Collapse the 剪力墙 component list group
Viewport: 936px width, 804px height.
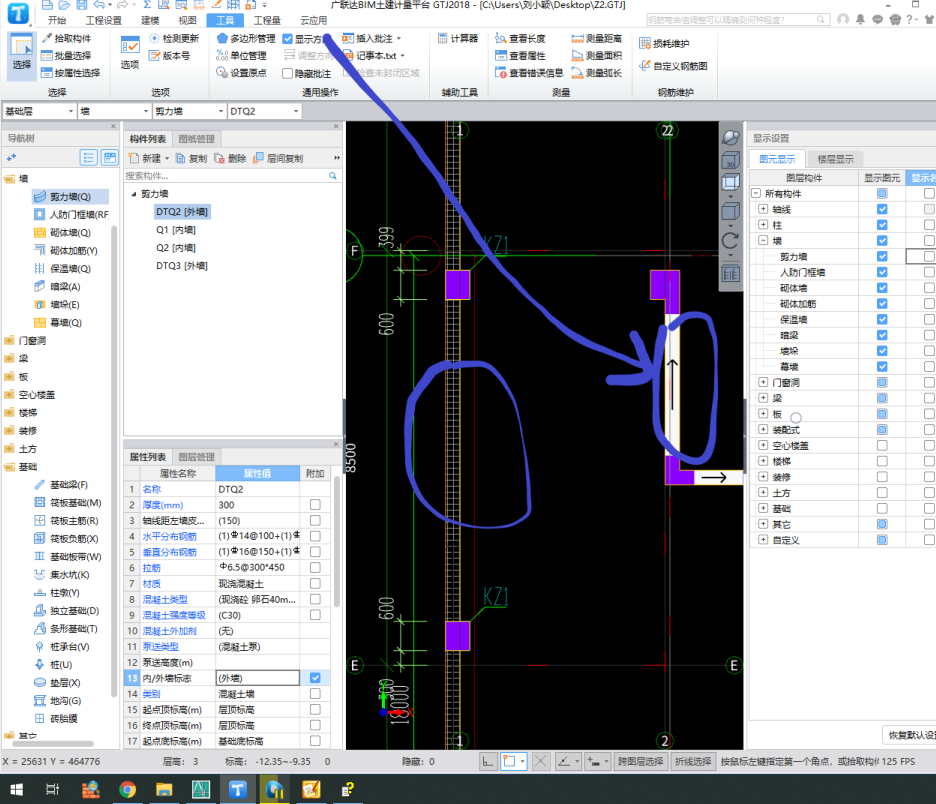coord(134,194)
